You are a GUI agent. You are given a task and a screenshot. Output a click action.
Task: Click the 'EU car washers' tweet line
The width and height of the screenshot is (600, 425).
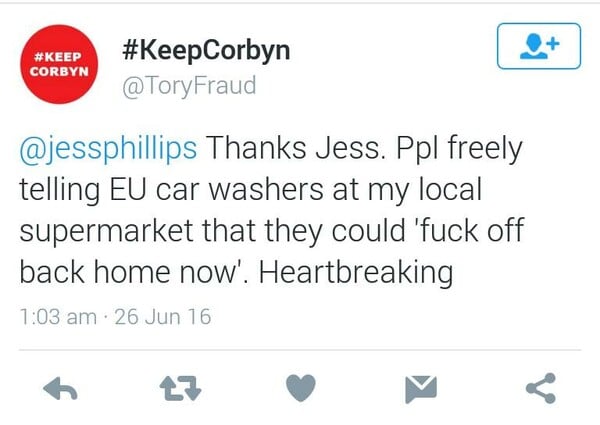pyautogui.click(x=251, y=190)
